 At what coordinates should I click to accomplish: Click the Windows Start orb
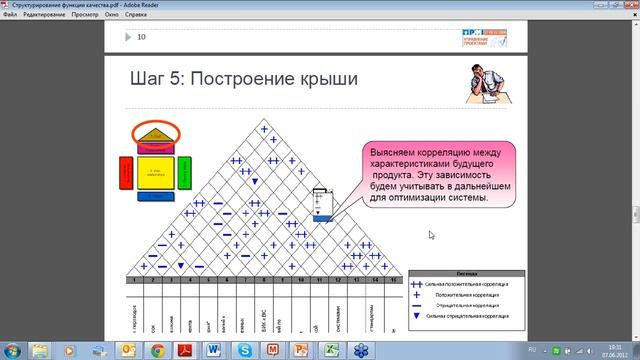12,351
